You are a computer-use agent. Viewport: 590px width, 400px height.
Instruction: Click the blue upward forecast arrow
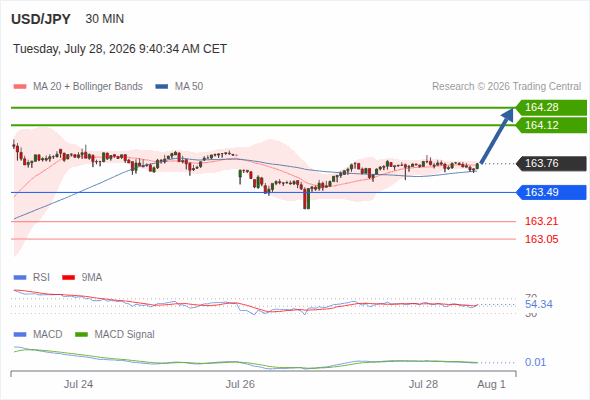[x=497, y=136]
